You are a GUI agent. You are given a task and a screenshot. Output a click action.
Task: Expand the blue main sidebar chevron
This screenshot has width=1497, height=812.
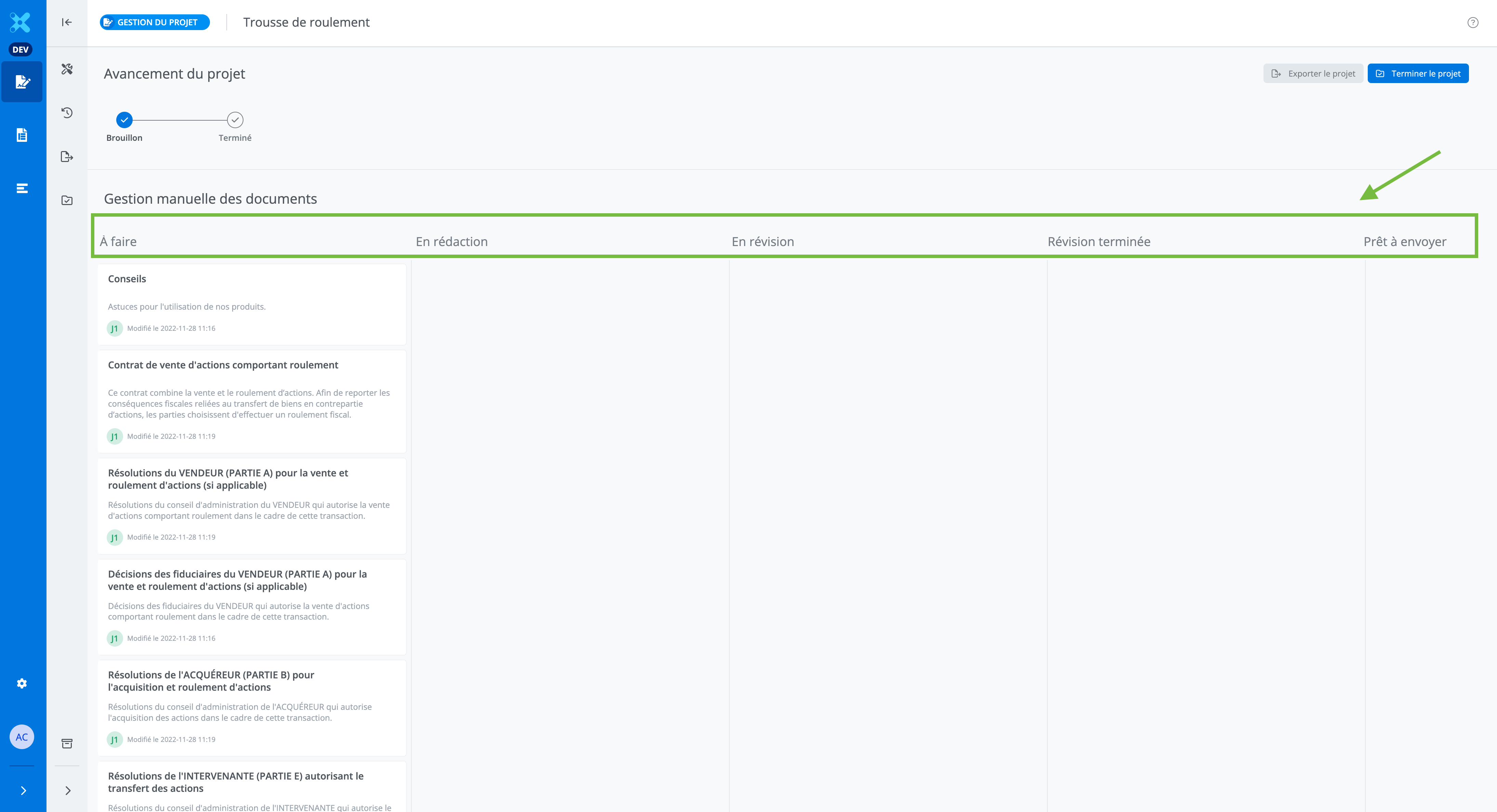[x=23, y=790]
